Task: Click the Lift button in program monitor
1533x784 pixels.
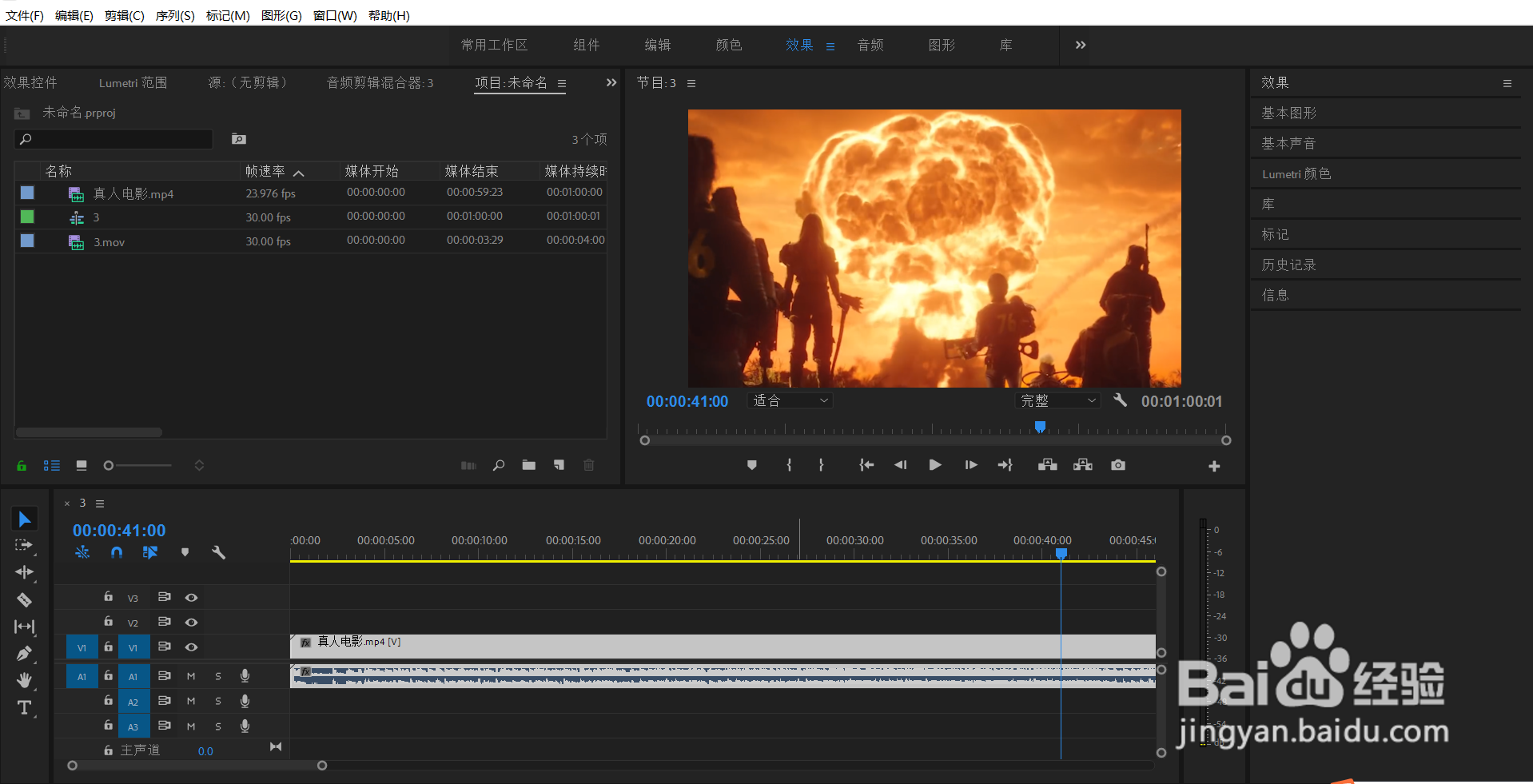Action: [1047, 465]
